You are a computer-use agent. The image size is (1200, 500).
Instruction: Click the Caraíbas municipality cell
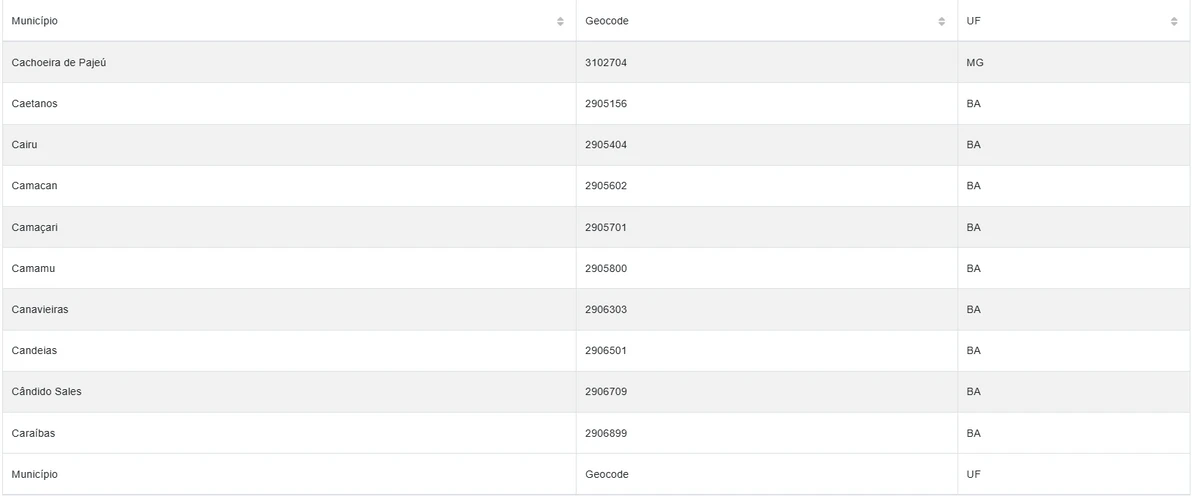click(x=35, y=433)
